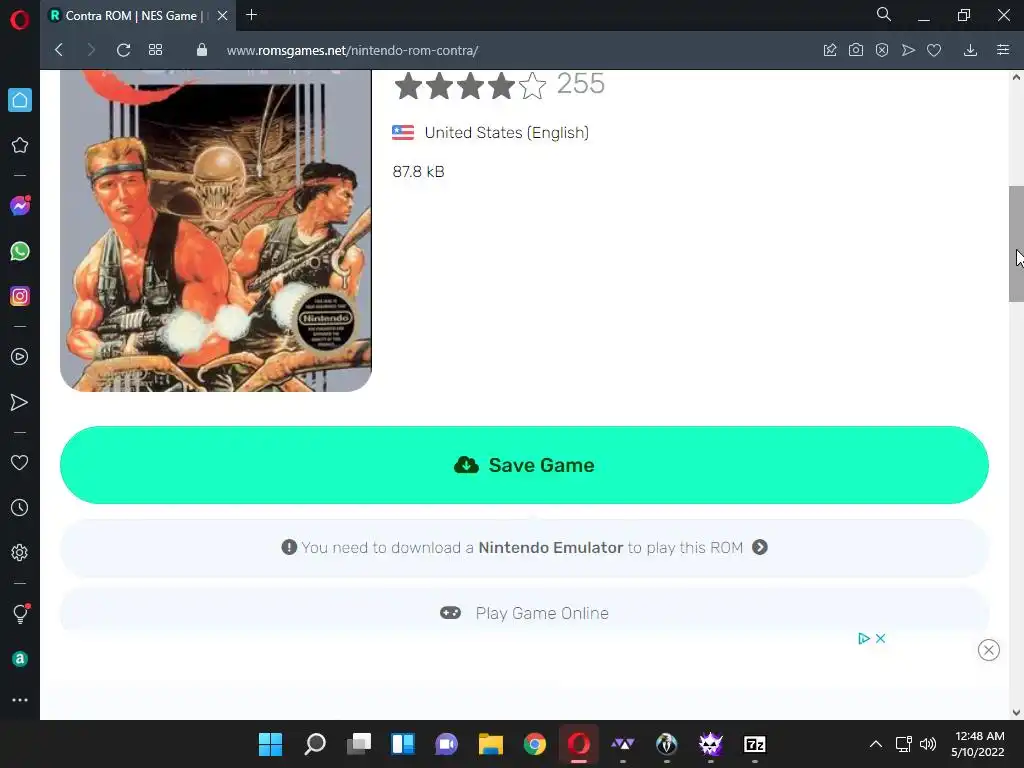Image resolution: width=1024 pixels, height=768 pixels.
Task: Open the Pinboards heart in the sidebar
Action: 20,462
